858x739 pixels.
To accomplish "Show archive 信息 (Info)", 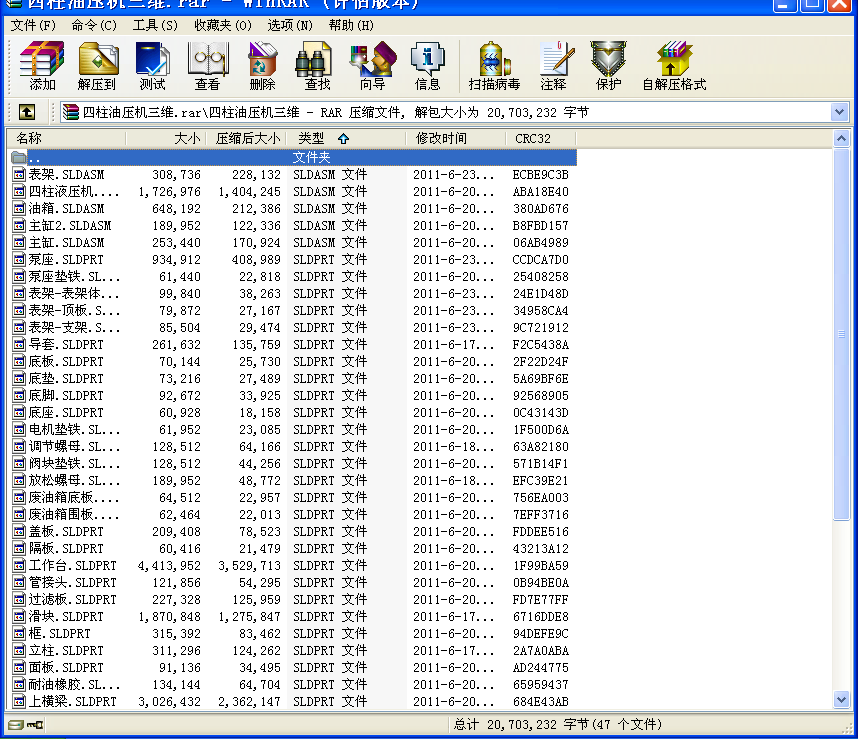I will [427, 66].
